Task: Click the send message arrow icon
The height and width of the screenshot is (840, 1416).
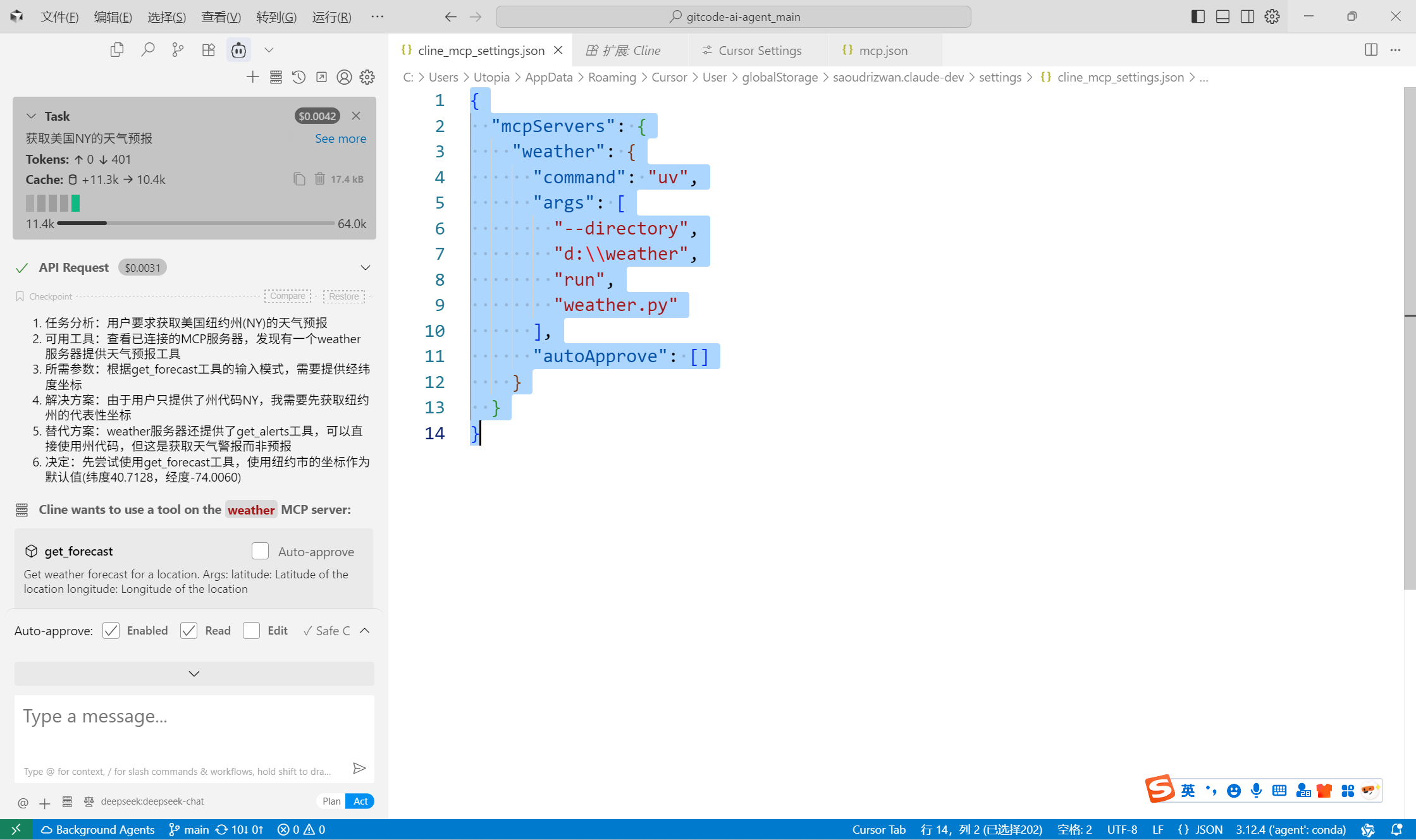Action: (x=359, y=768)
